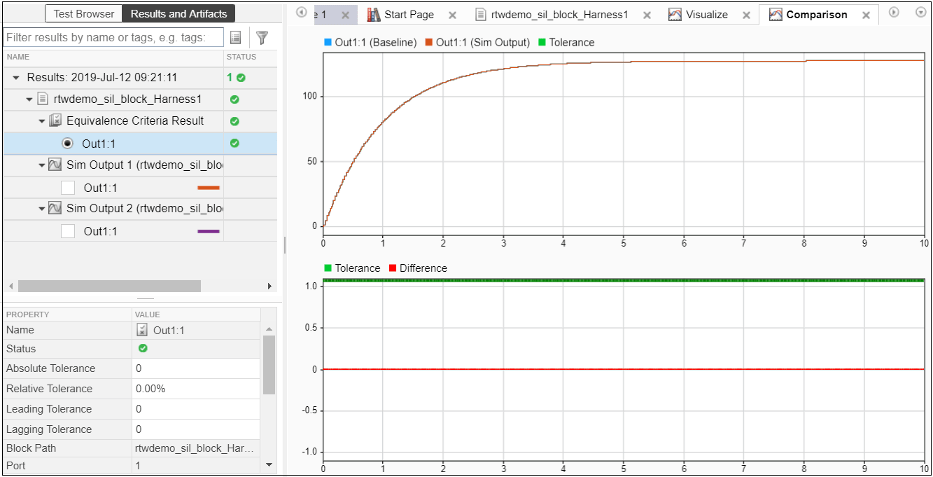Click the tab list scroll-right arrow
The image size is (933, 477).
tap(894, 12)
